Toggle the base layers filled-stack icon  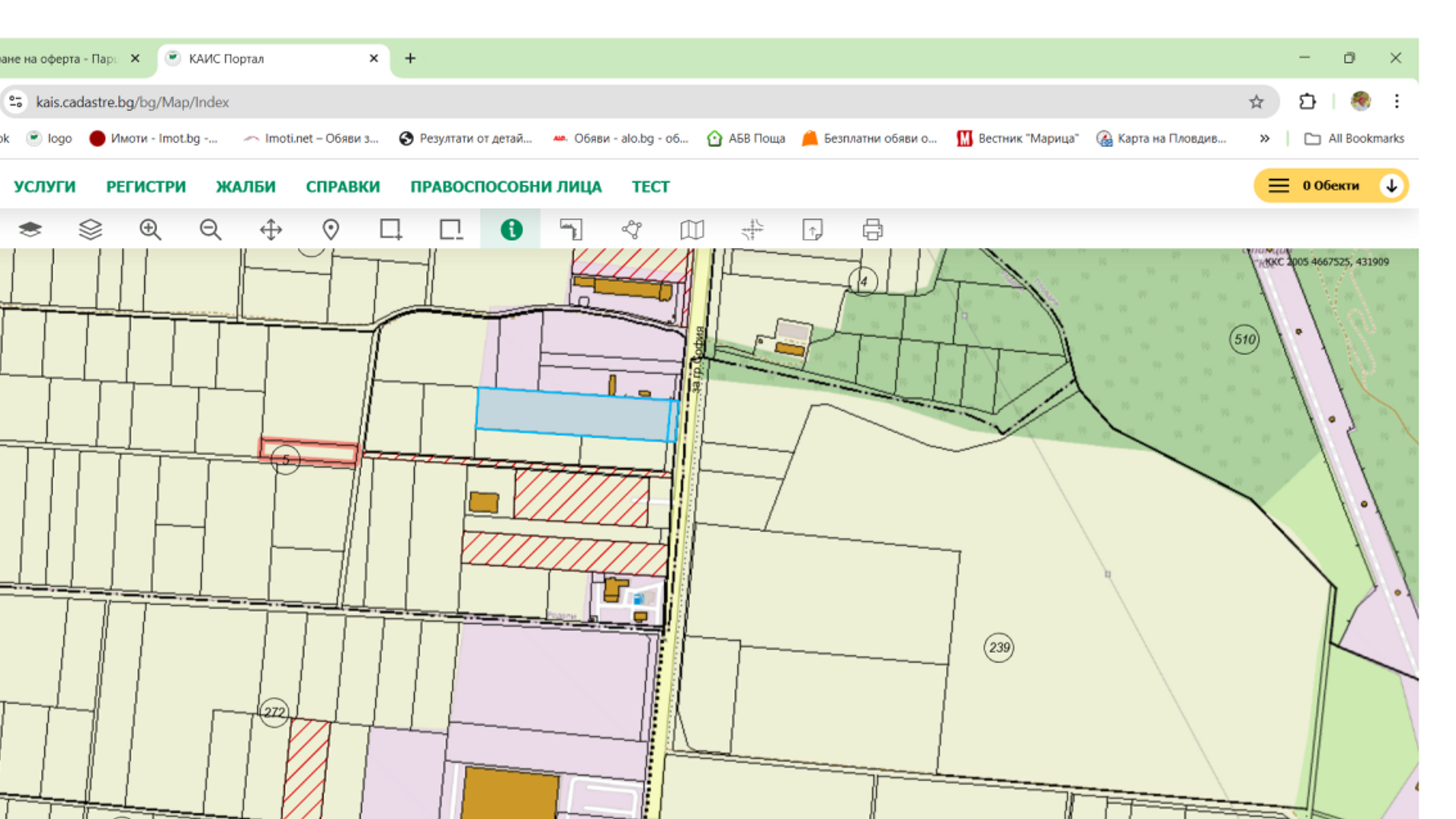pyautogui.click(x=30, y=229)
